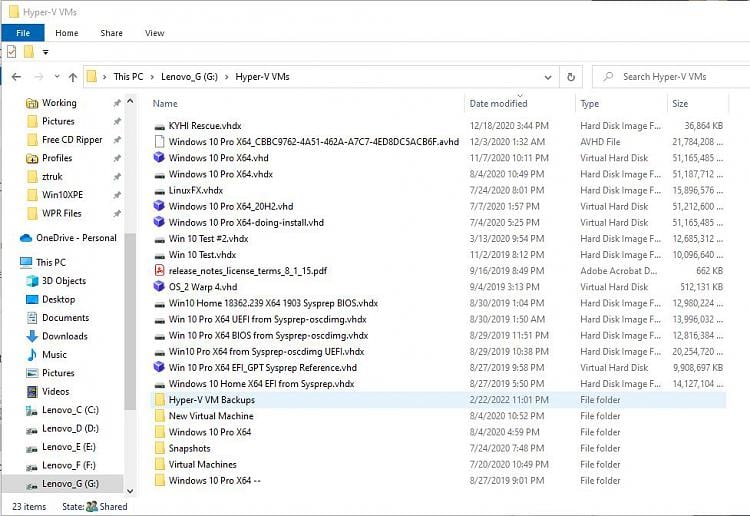Click LinuxFX.vhdx disk icon
This screenshot has height=516, width=750.
pyautogui.click(x=159, y=191)
